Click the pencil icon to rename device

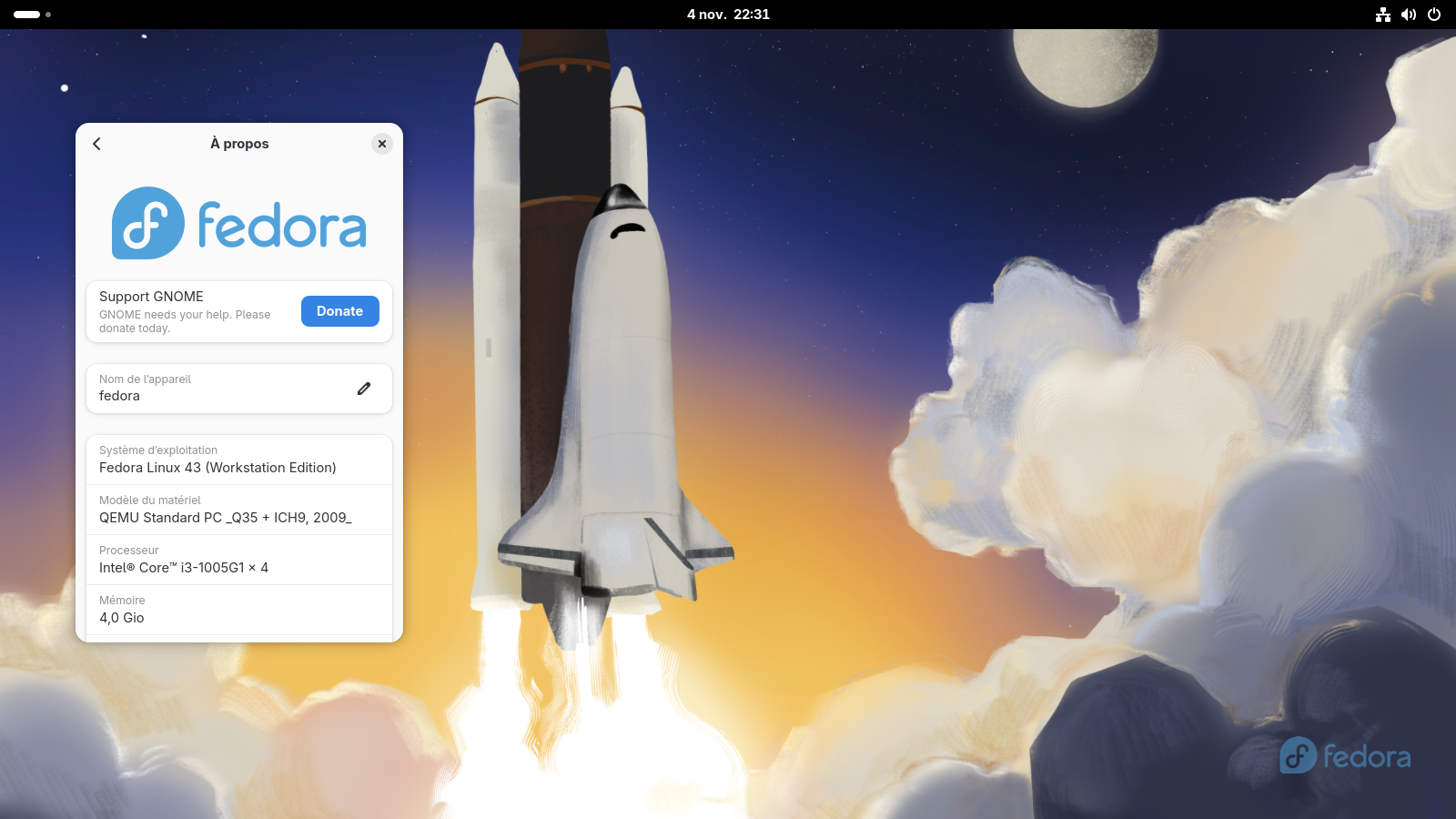[364, 389]
